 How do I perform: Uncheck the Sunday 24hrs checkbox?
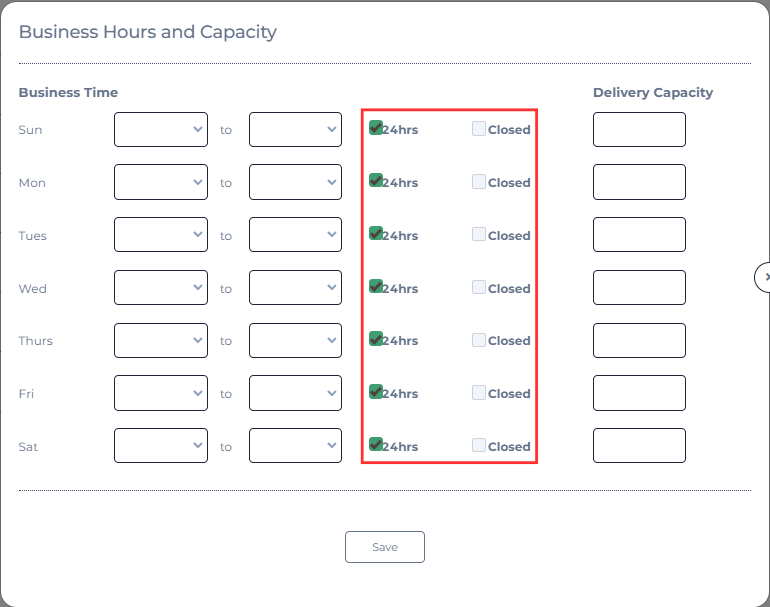pos(376,128)
